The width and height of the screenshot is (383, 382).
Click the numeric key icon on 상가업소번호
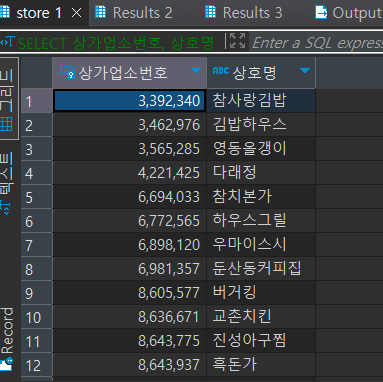click(67, 72)
